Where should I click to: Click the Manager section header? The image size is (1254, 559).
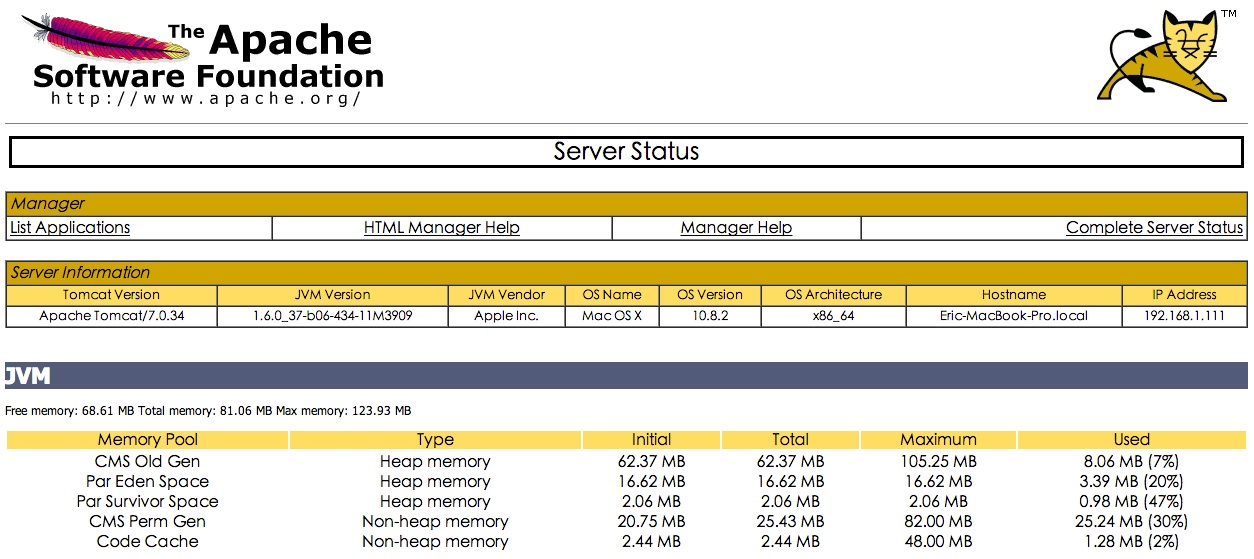pos(627,203)
